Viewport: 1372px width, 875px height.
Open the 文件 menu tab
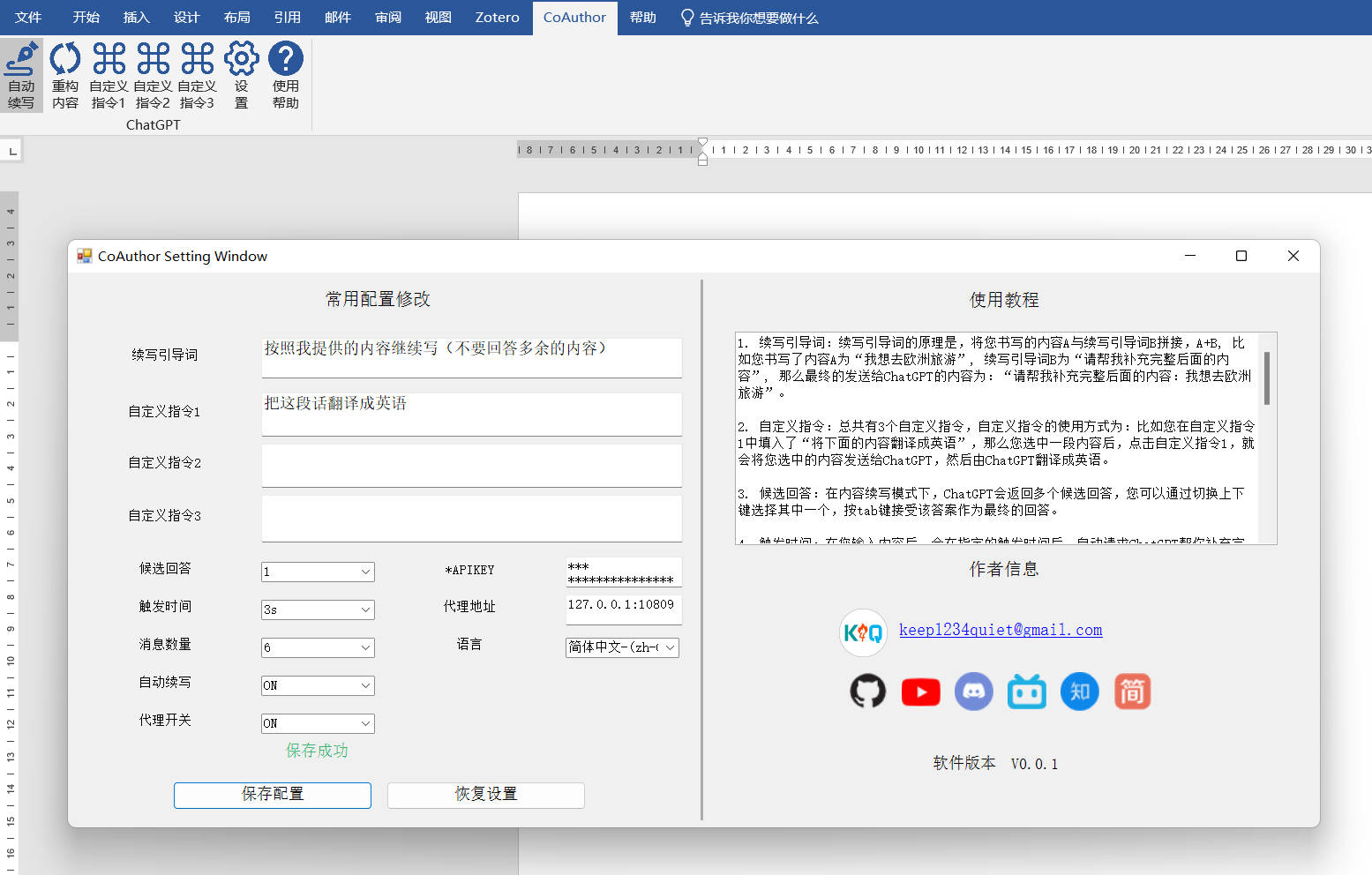pyautogui.click(x=28, y=18)
